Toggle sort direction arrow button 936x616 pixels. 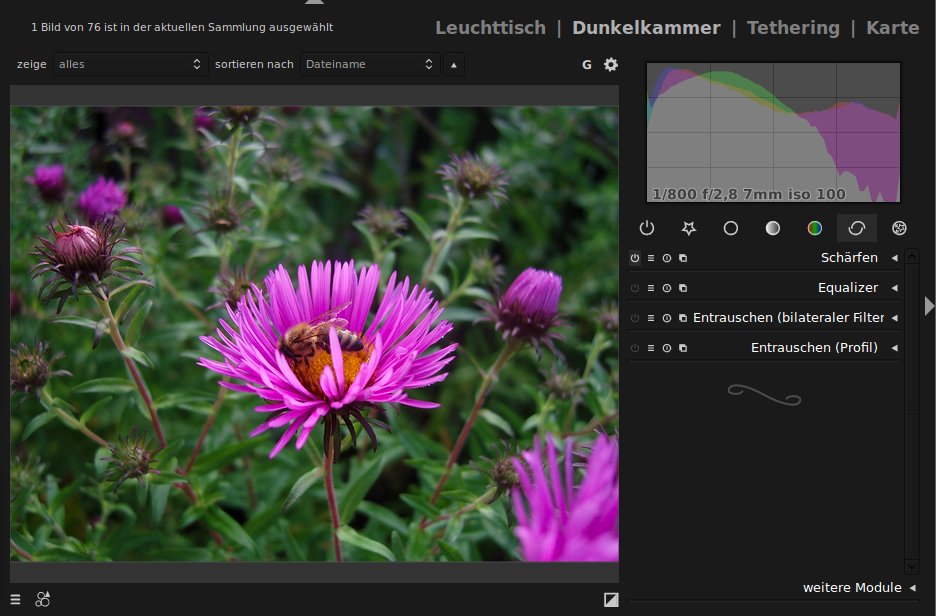(x=454, y=64)
